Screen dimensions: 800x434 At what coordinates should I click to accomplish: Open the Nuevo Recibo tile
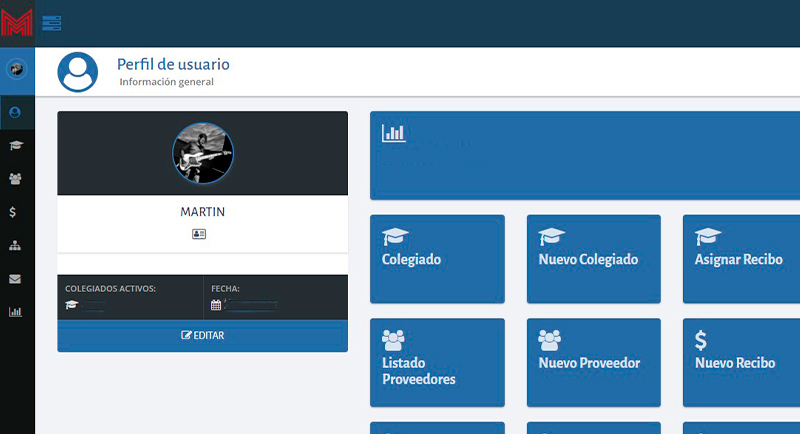point(741,362)
